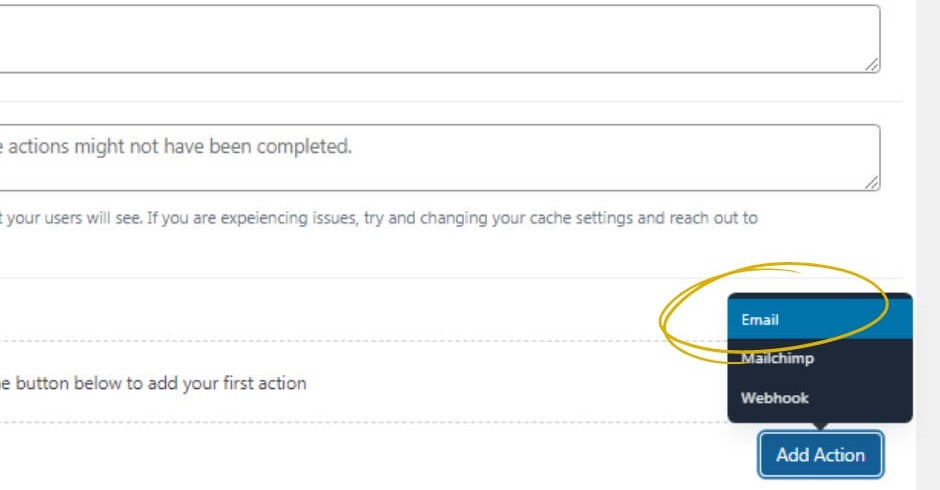Viewport: 940px width, 490px height.
Task: Click the gray vertical scrollbar track on the right
Action: tap(927, 245)
